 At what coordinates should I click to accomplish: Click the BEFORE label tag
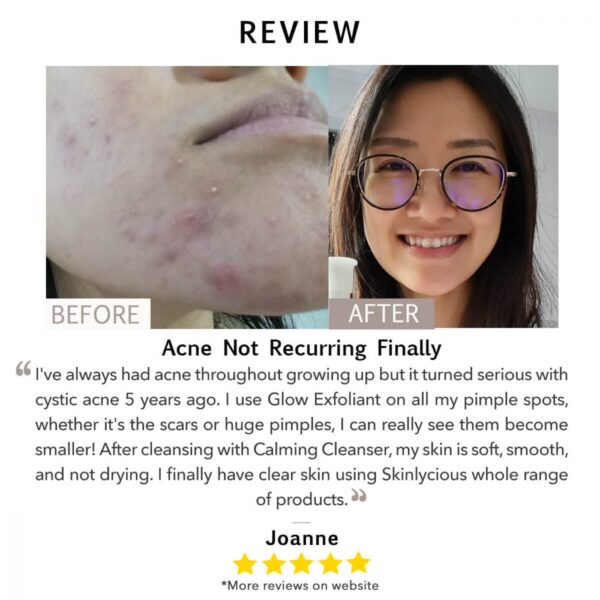click(98, 314)
